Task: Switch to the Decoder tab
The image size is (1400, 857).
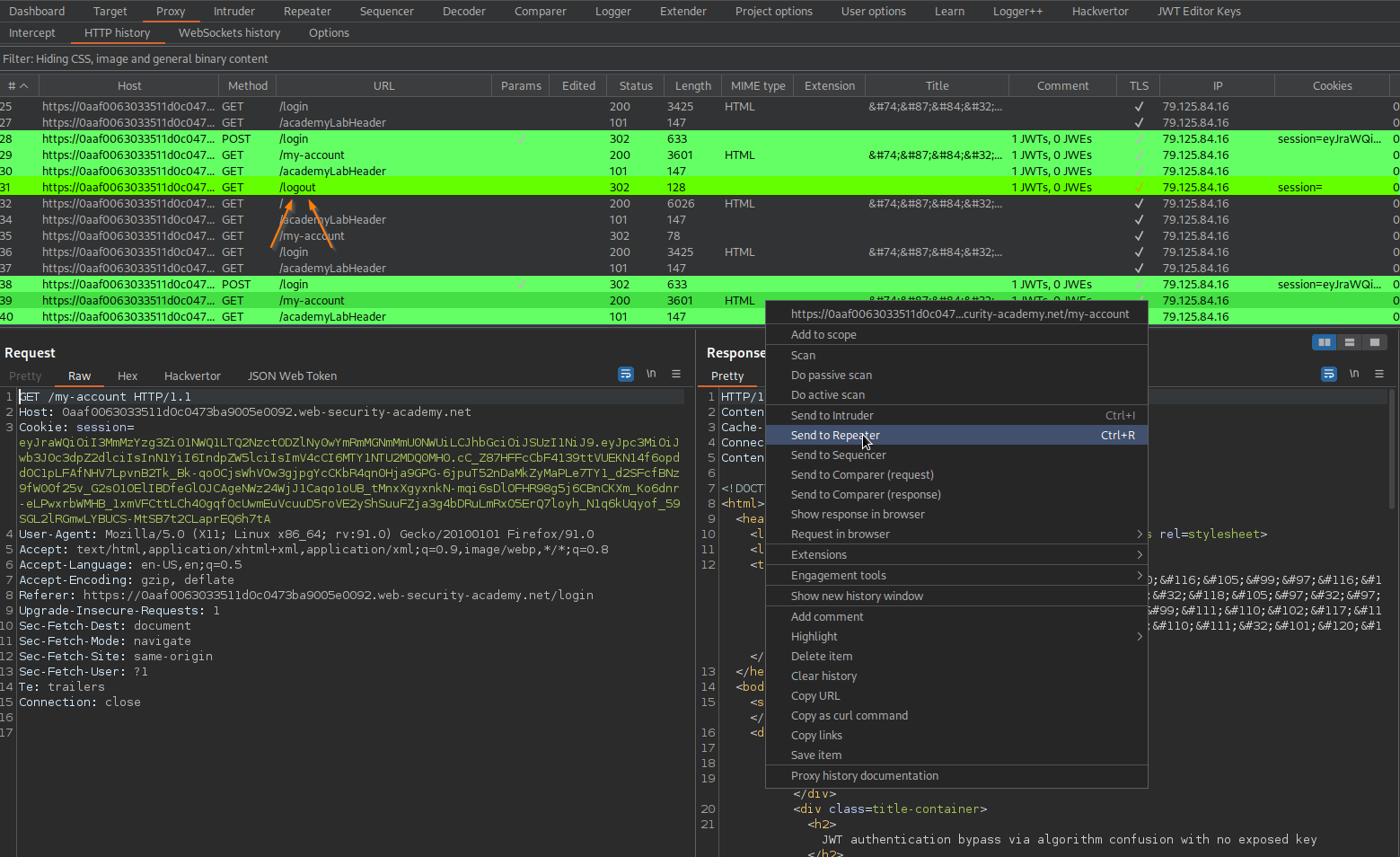Action: point(464,12)
